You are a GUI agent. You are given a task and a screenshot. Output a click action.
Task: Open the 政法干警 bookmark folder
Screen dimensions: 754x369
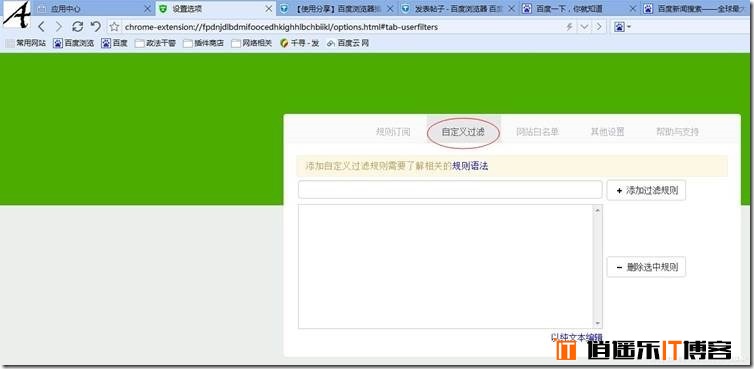(155, 43)
